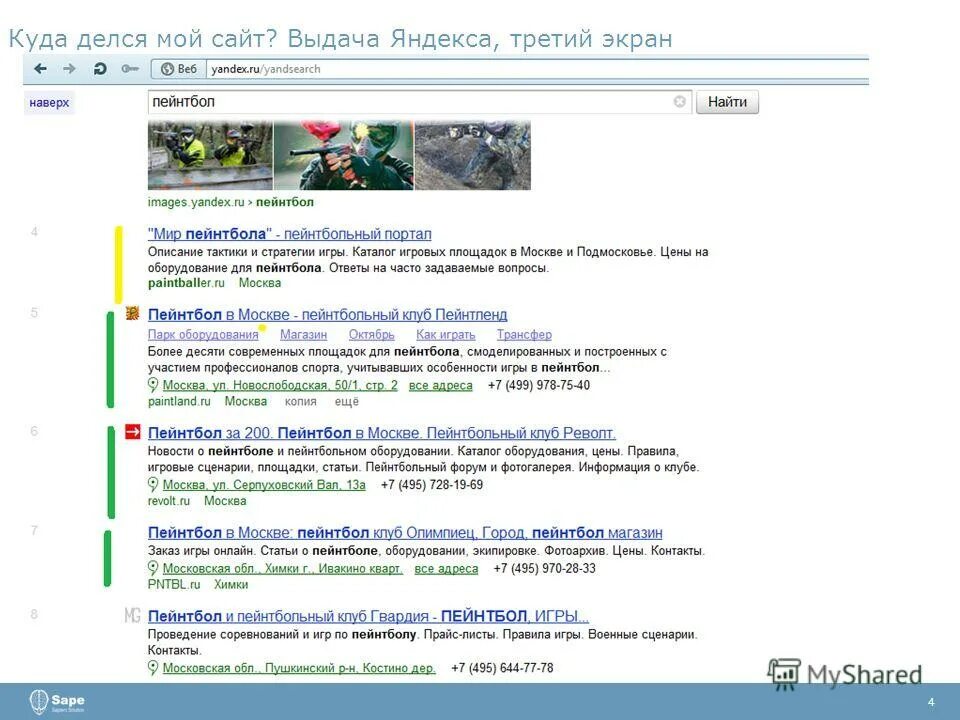Screen dimensions: 960x720
Task: Open Октябрь sitelink
Action: pos(372,334)
